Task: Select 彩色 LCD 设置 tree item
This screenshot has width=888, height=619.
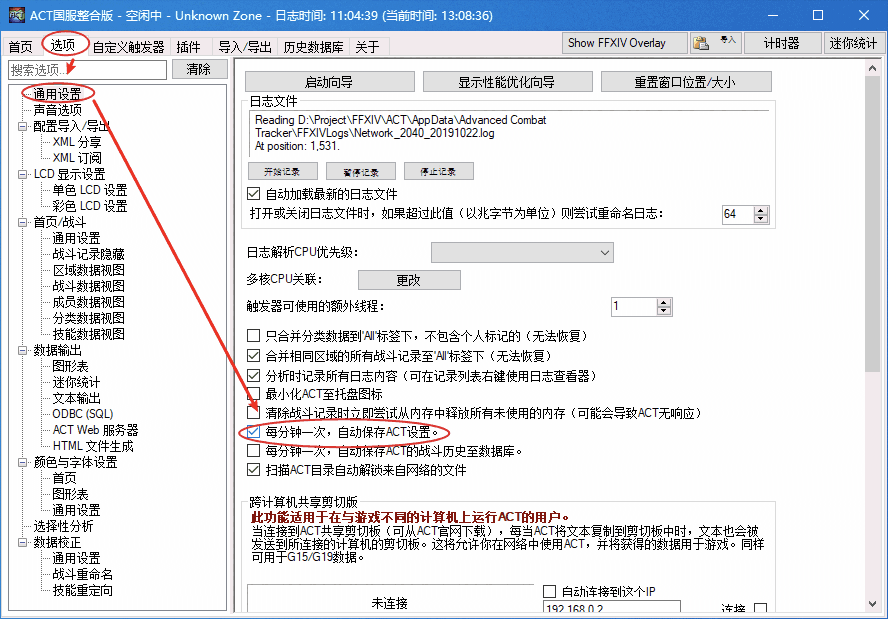Action: point(90,206)
